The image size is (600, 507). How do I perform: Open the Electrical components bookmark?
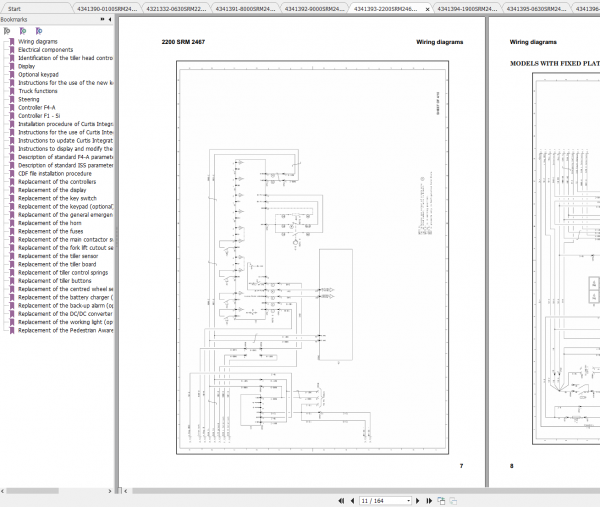pyautogui.click(x=46, y=50)
